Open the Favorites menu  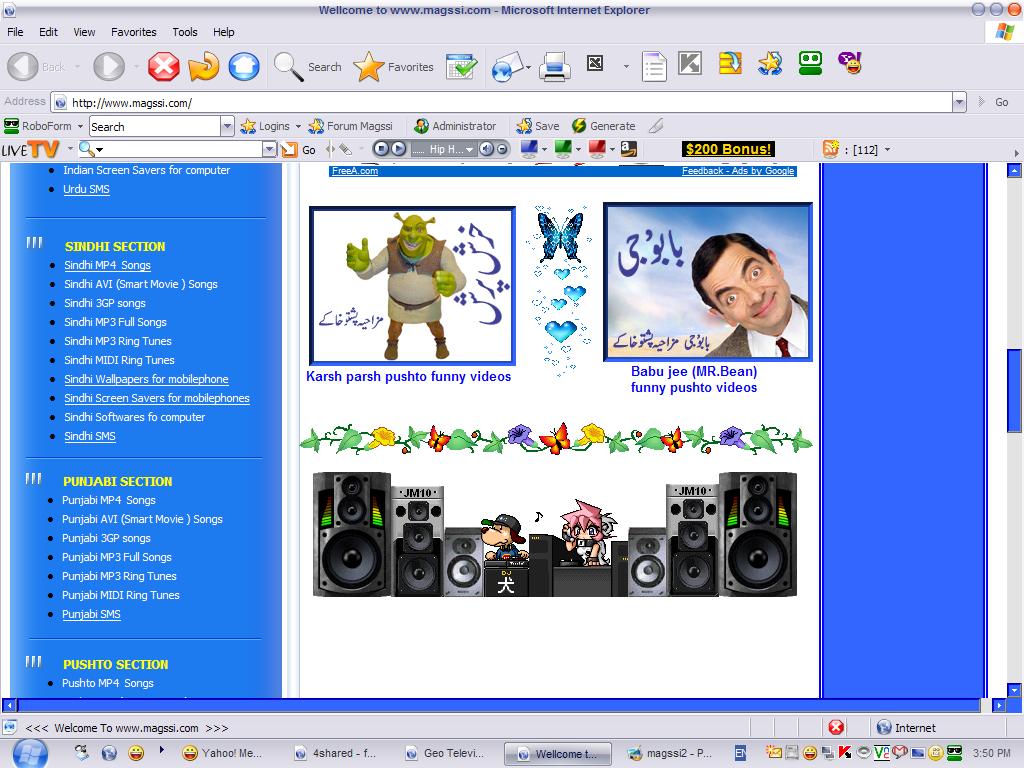(133, 32)
